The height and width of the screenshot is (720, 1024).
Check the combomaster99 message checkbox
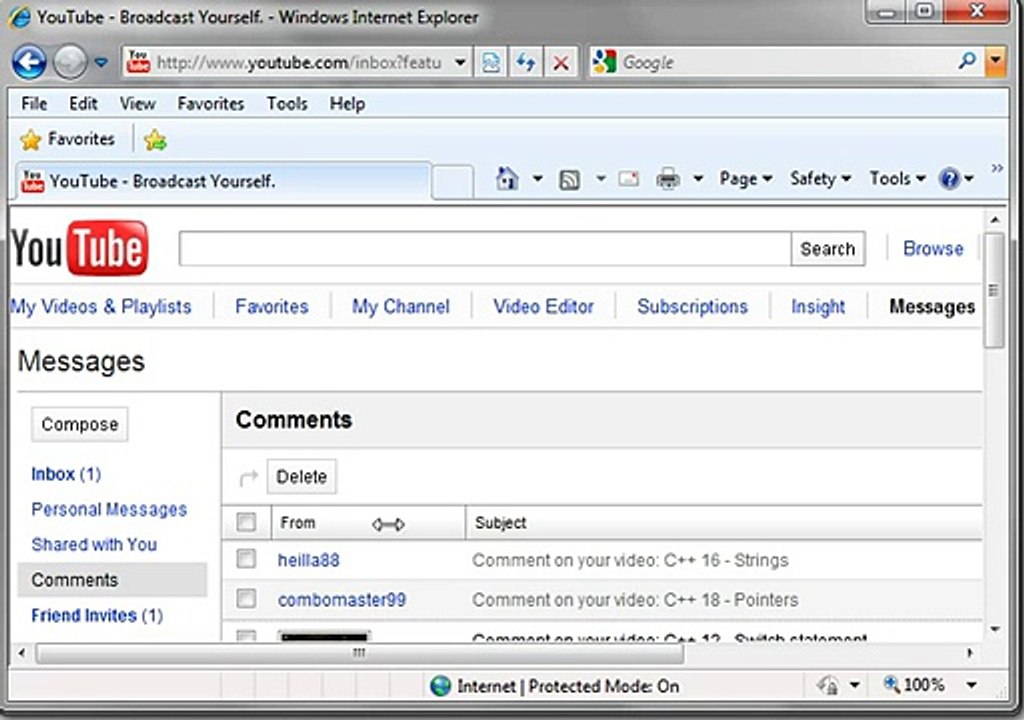pos(246,598)
